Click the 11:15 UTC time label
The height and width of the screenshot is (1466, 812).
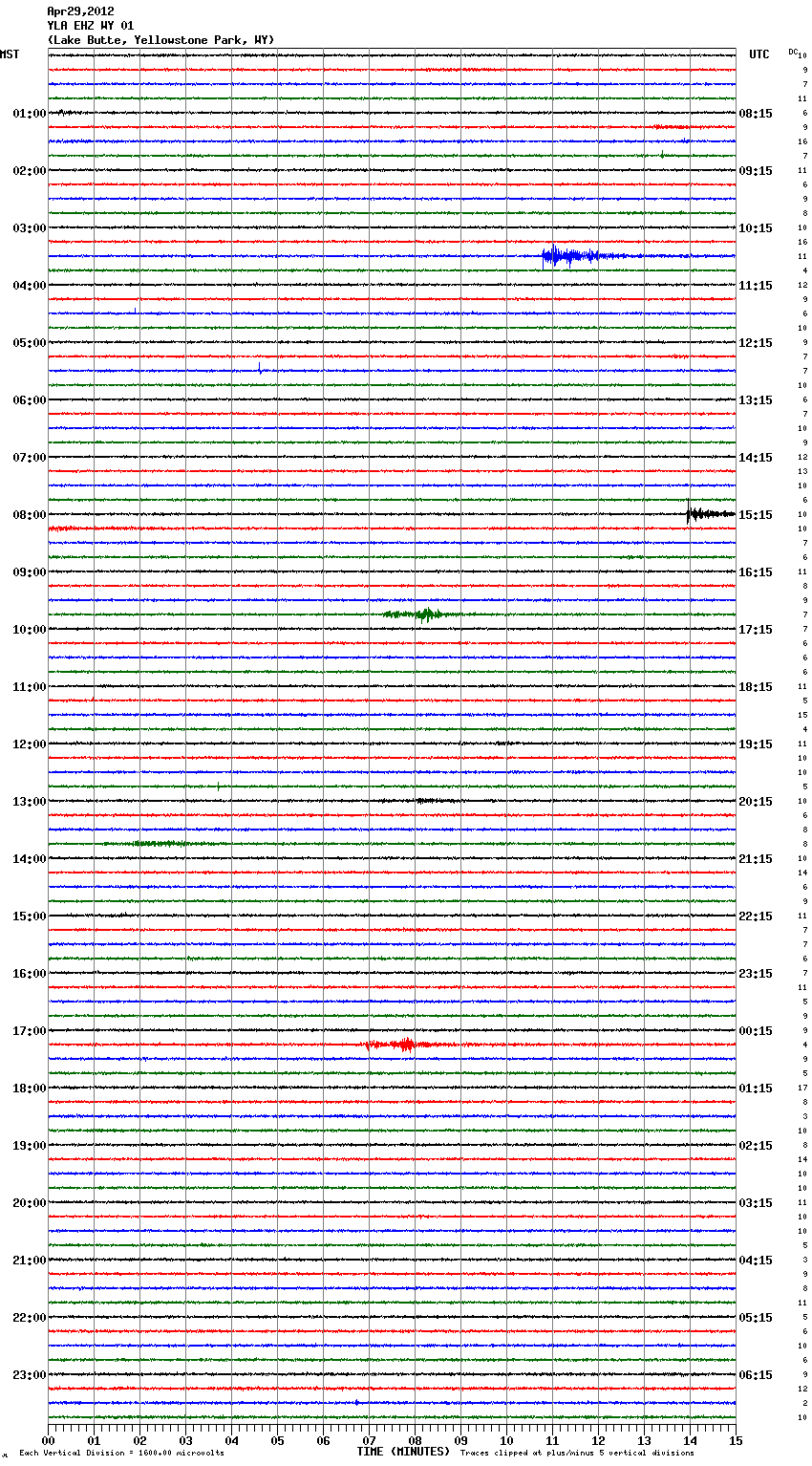tap(755, 285)
